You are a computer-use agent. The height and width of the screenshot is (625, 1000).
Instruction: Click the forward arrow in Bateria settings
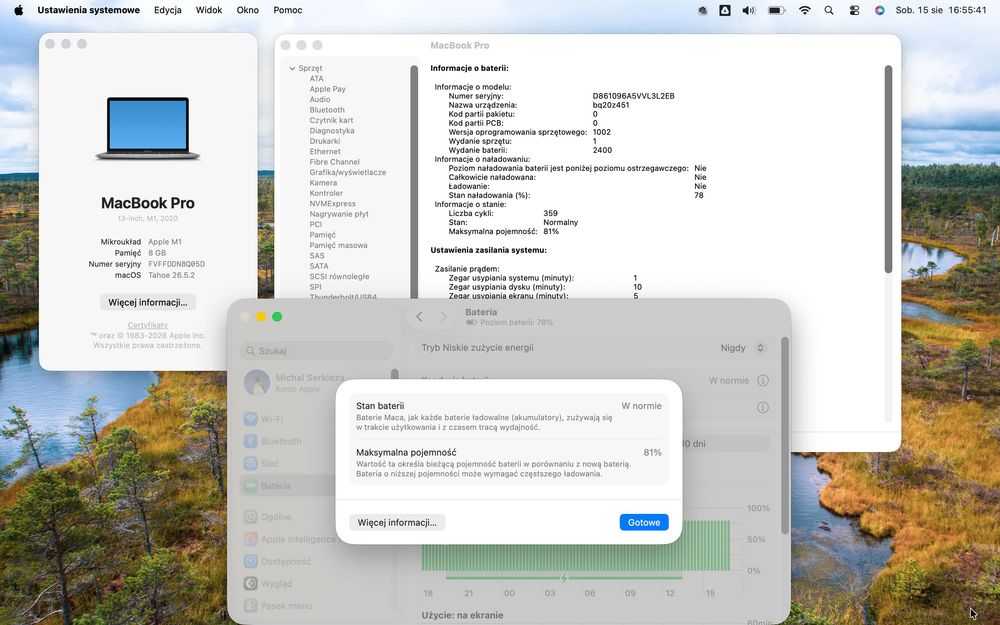point(444,317)
